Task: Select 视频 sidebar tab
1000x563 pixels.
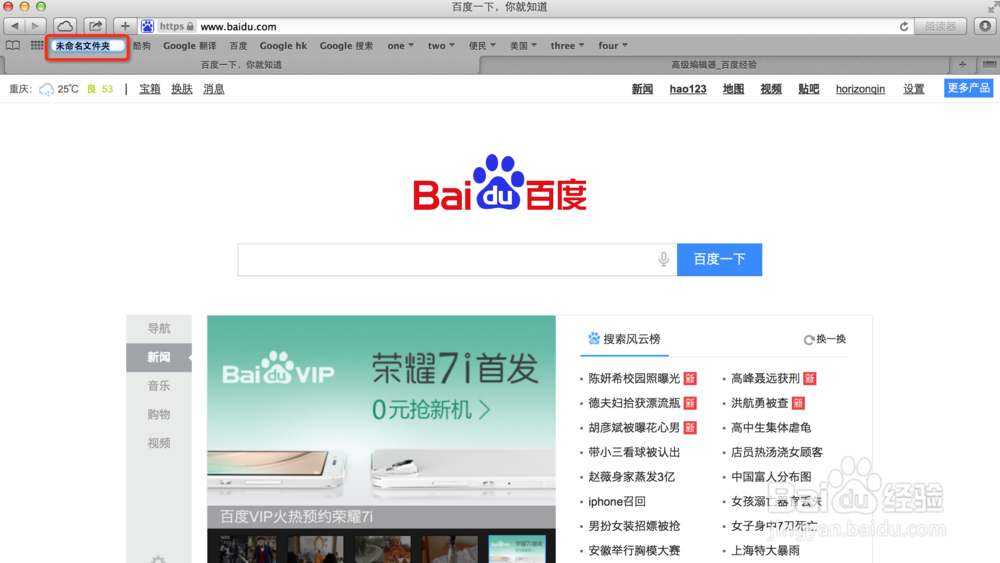Action: [x=159, y=443]
